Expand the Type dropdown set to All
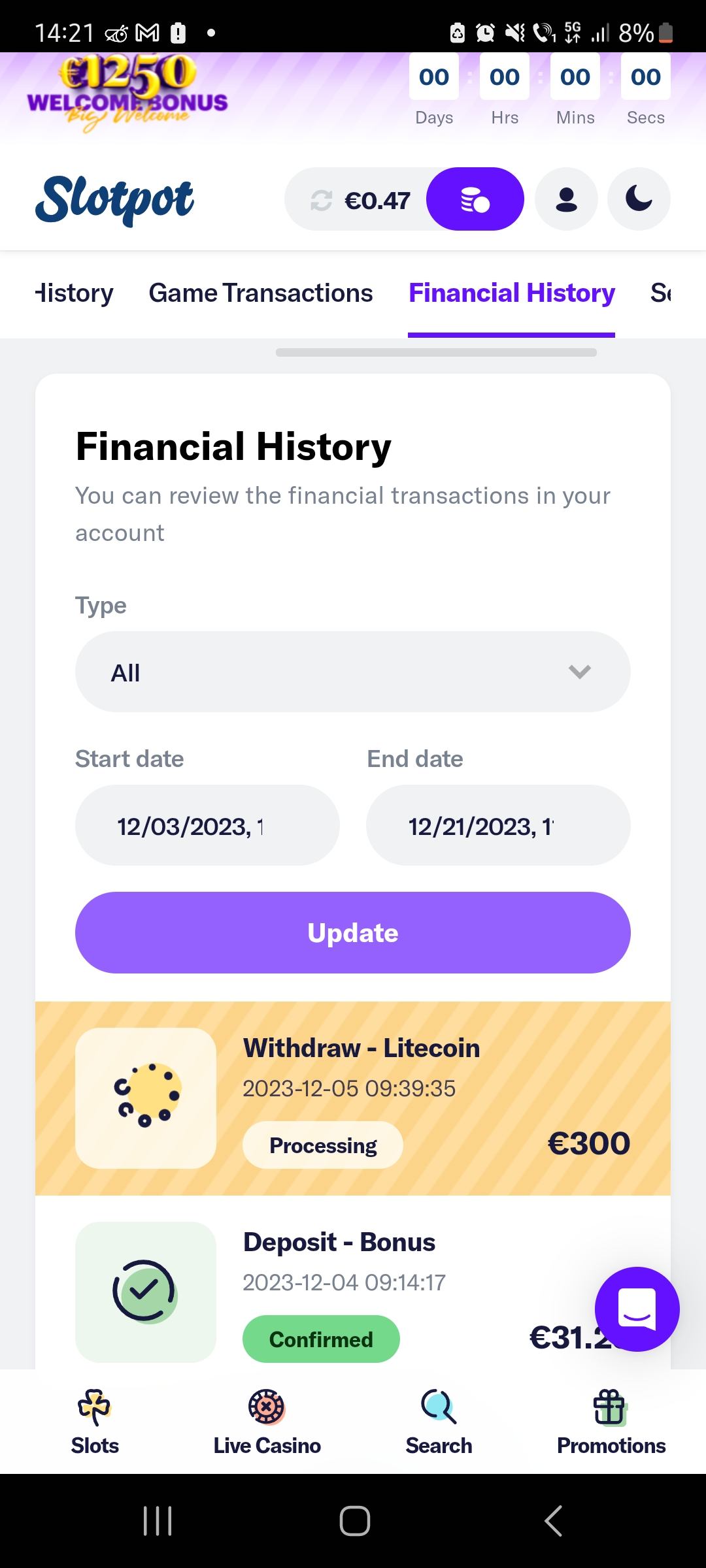The width and height of the screenshot is (706, 1568). click(x=353, y=672)
